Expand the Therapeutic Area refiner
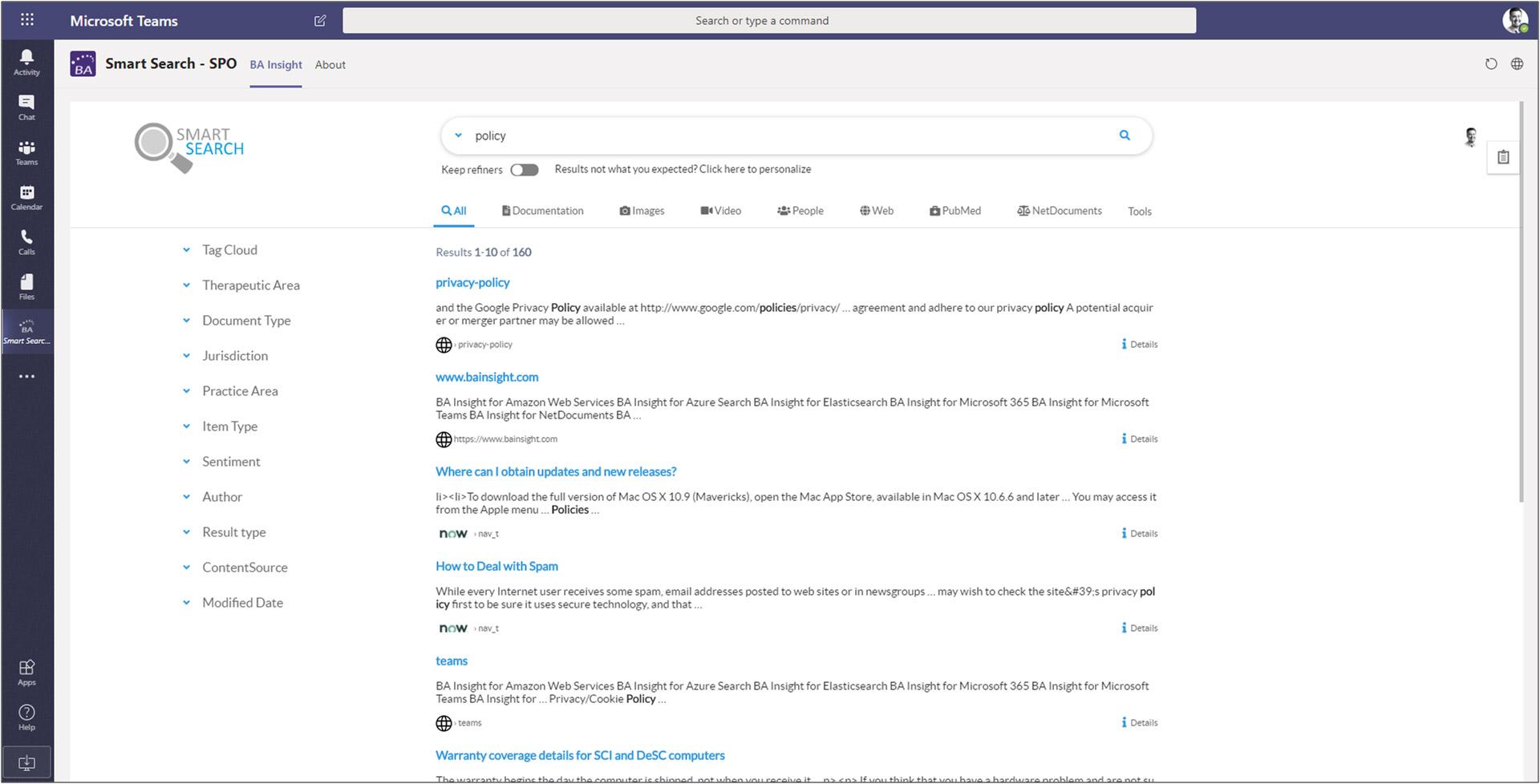 pos(186,285)
